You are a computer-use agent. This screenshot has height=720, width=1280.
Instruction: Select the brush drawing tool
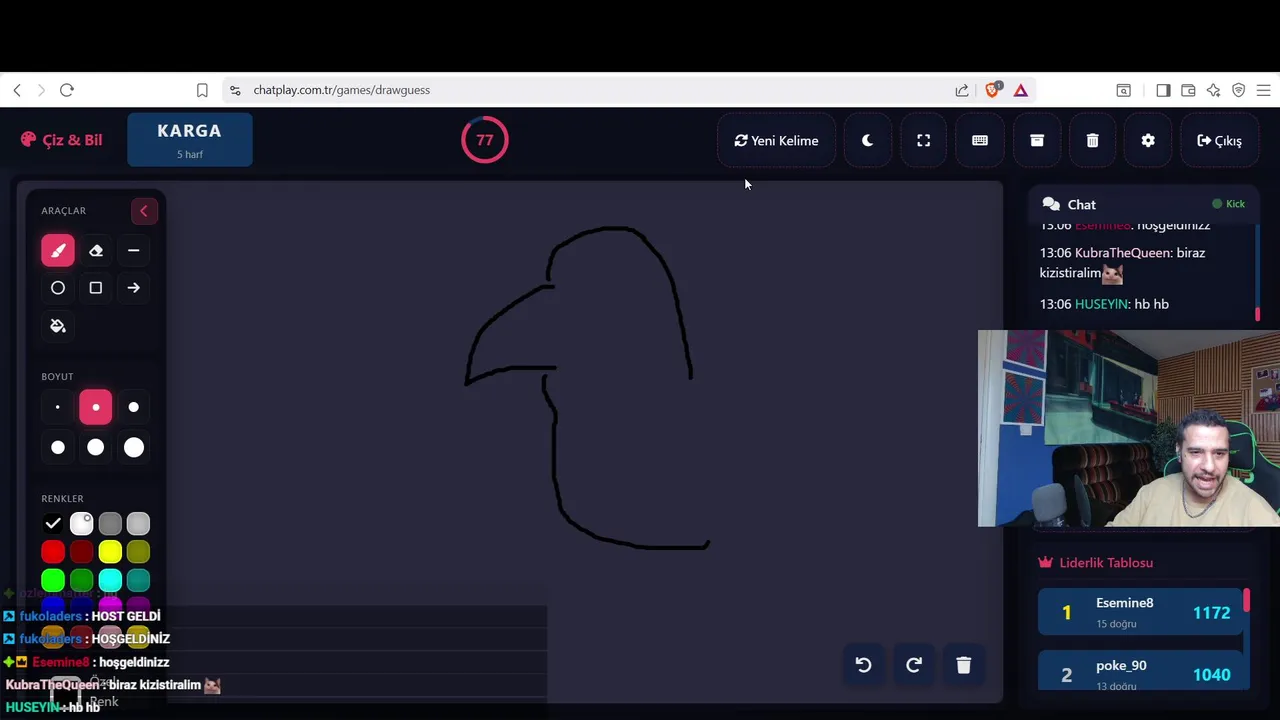(x=58, y=250)
